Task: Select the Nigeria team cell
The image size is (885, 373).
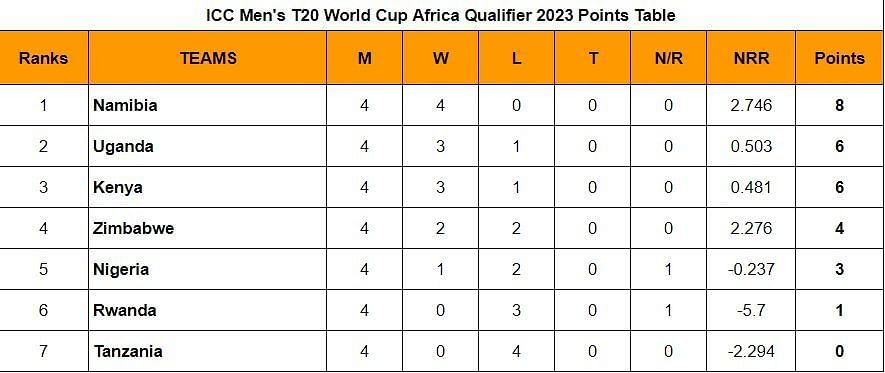Action: coord(208,269)
